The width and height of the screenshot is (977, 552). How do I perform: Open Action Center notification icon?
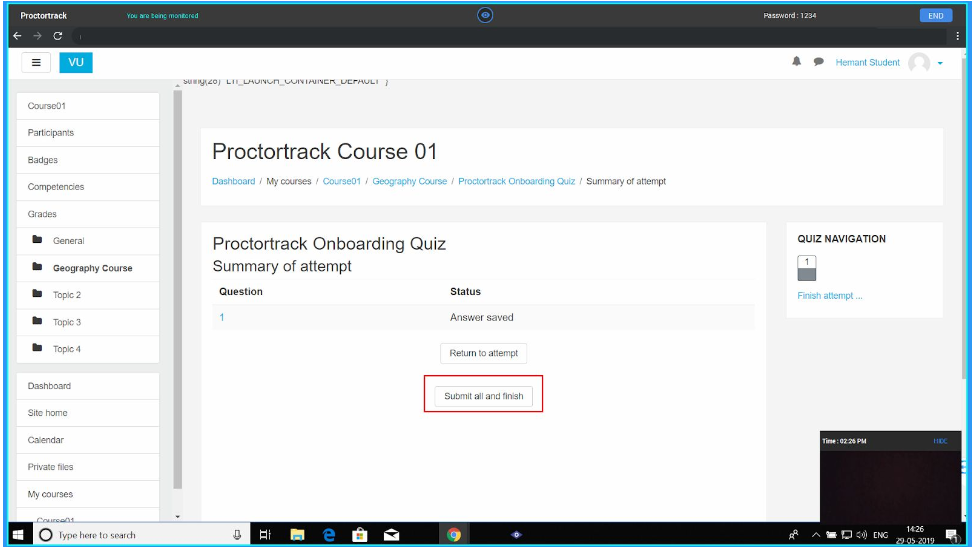(952, 535)
